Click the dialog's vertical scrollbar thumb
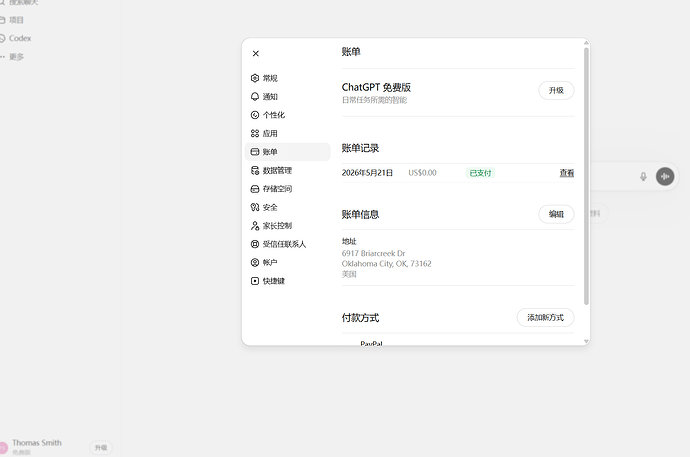Image resolution: width=690 pixels, height=457 pixels. coord(586,176)
